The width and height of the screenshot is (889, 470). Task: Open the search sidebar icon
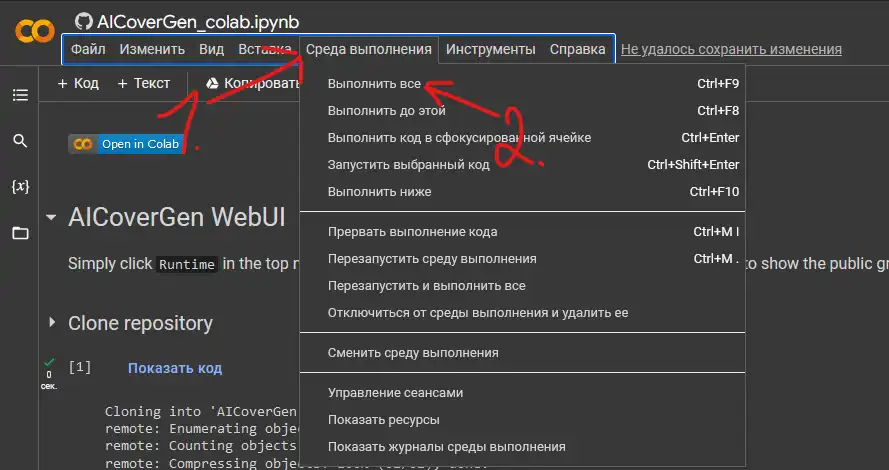20,141
